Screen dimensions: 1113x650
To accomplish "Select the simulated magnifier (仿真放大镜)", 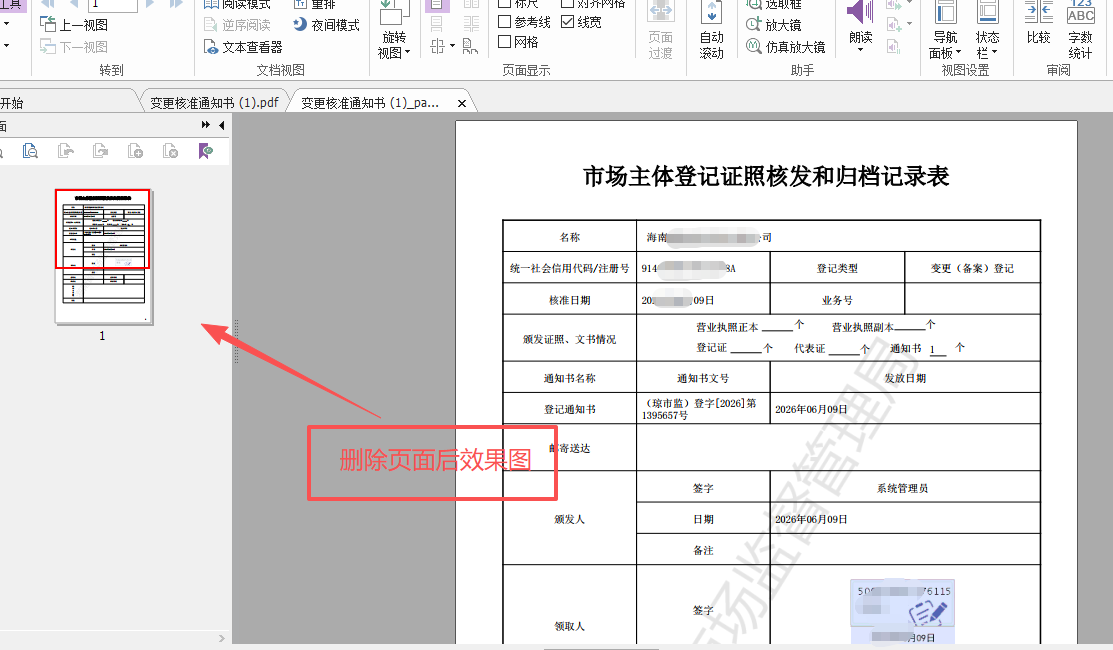I will pos(786,47).
